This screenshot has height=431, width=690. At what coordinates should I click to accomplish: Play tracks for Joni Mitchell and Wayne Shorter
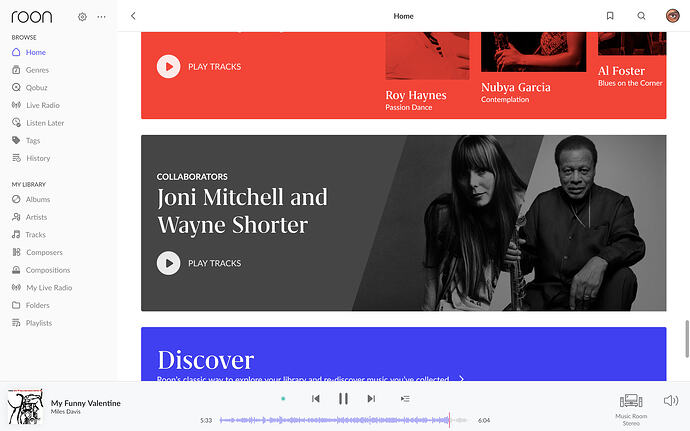199,263
